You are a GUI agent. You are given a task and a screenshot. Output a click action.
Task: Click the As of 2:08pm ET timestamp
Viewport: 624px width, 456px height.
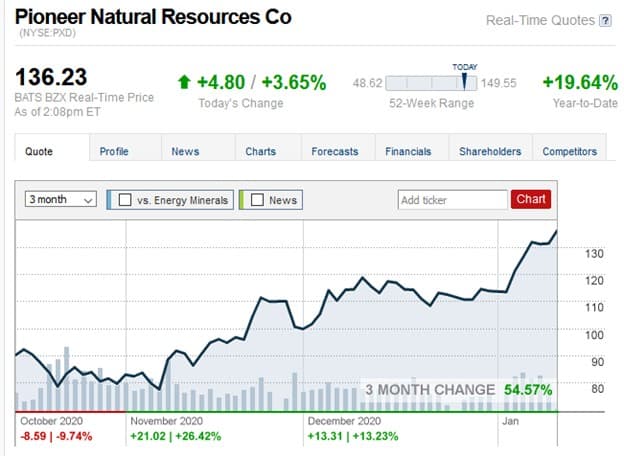(x=57, y=112)
